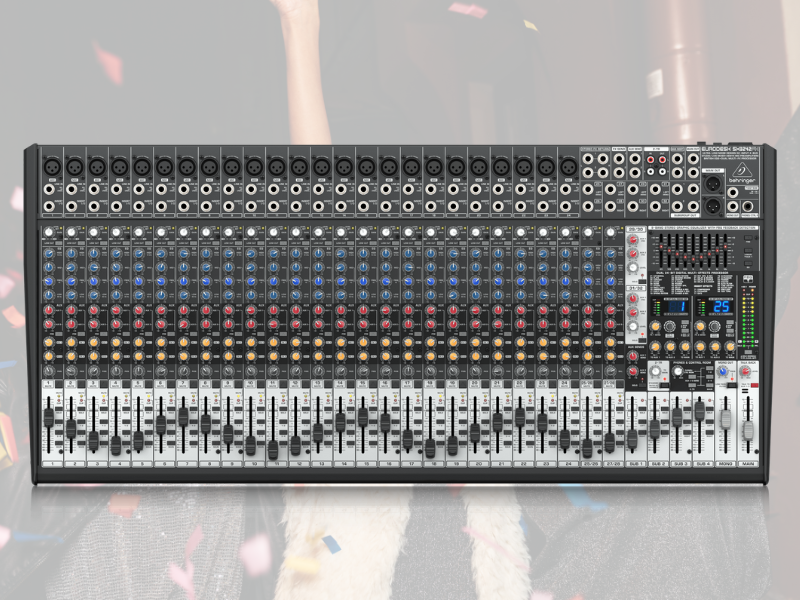Click the SUB 1 fader cap

click(633, 438)
